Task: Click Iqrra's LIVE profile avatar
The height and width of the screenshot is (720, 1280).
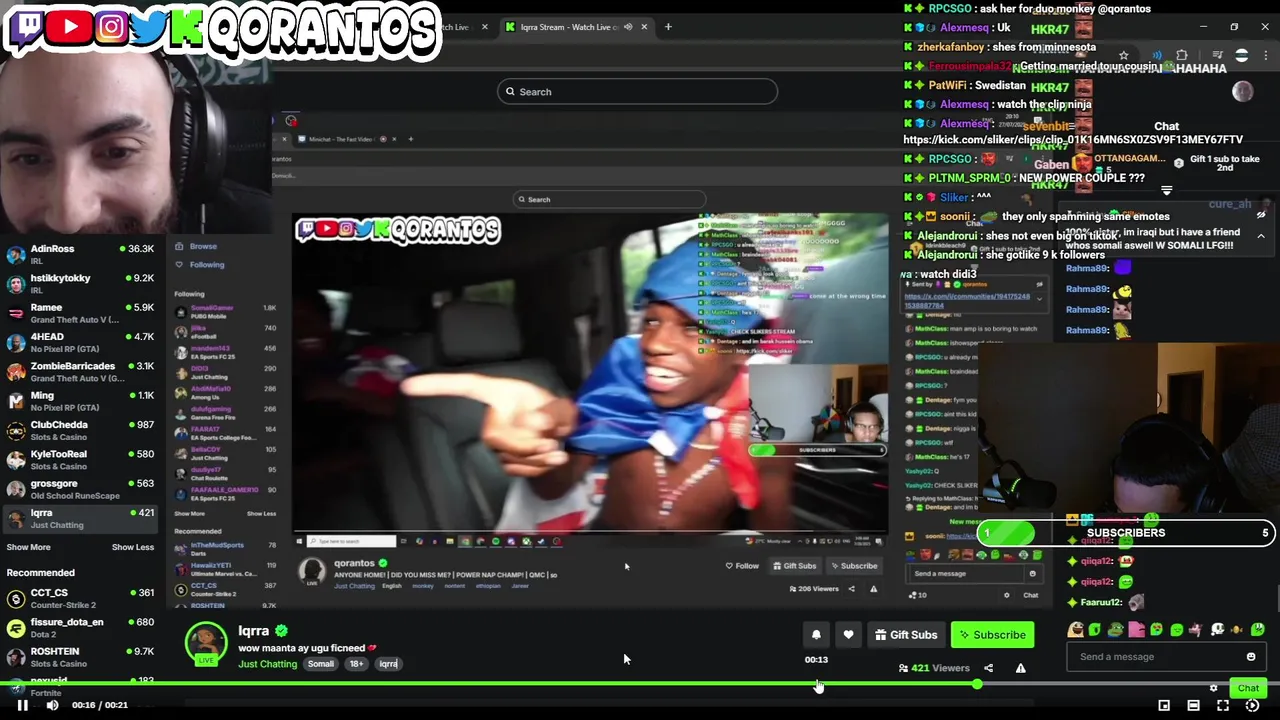Action: coord(206,643)
